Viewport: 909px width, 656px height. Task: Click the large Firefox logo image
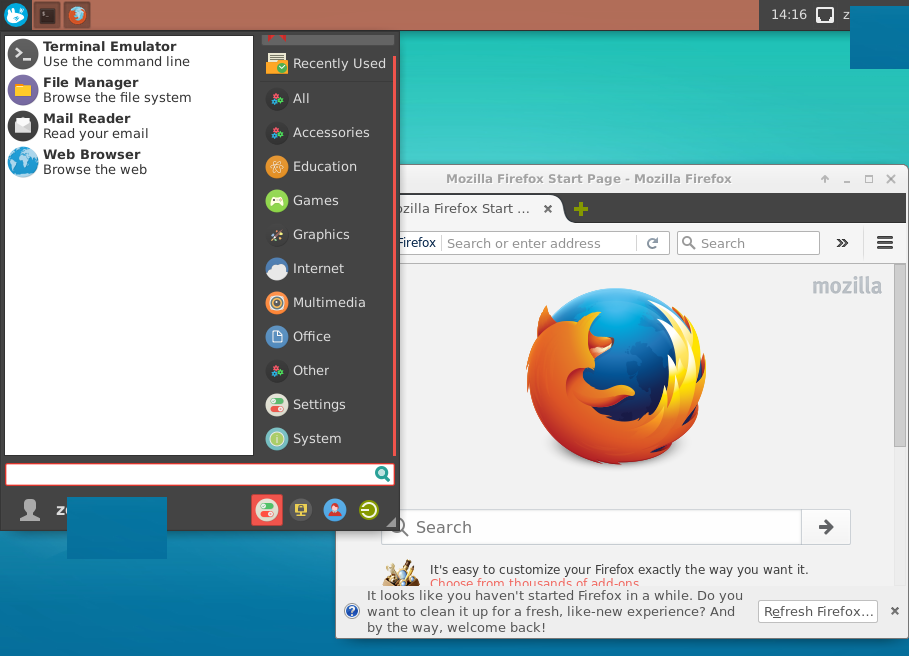click(x=616, y=376)
